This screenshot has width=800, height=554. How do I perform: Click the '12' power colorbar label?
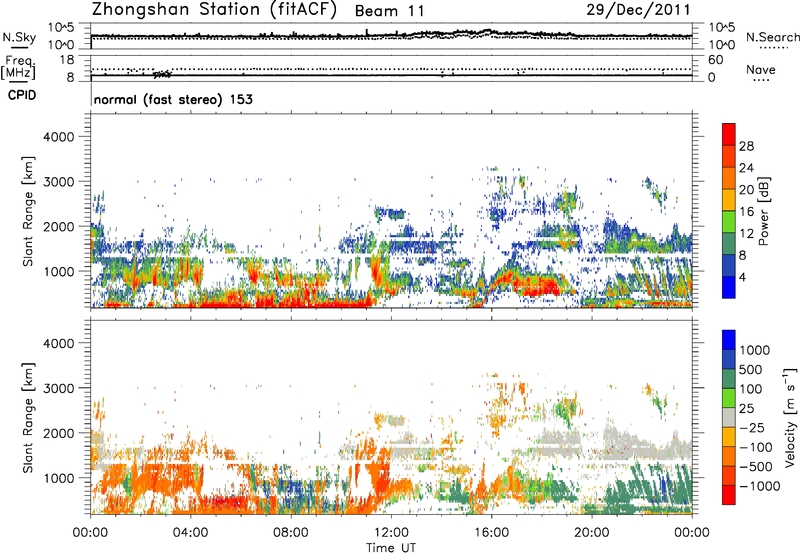click(x=746, y=234)
